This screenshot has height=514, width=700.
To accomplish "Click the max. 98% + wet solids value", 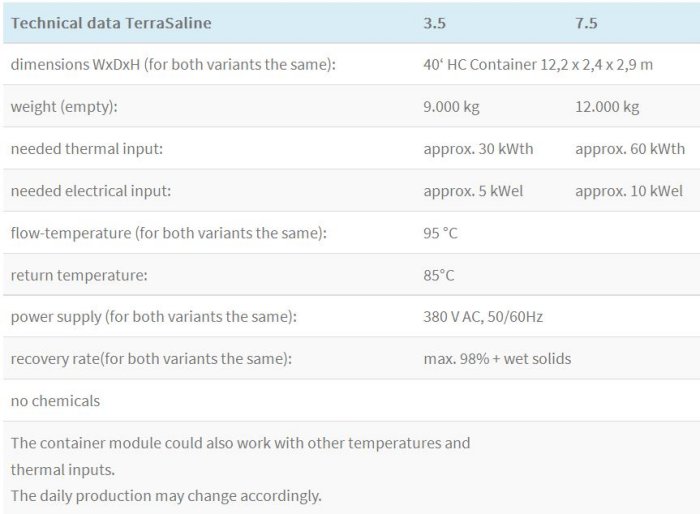I will coord(497,358).
